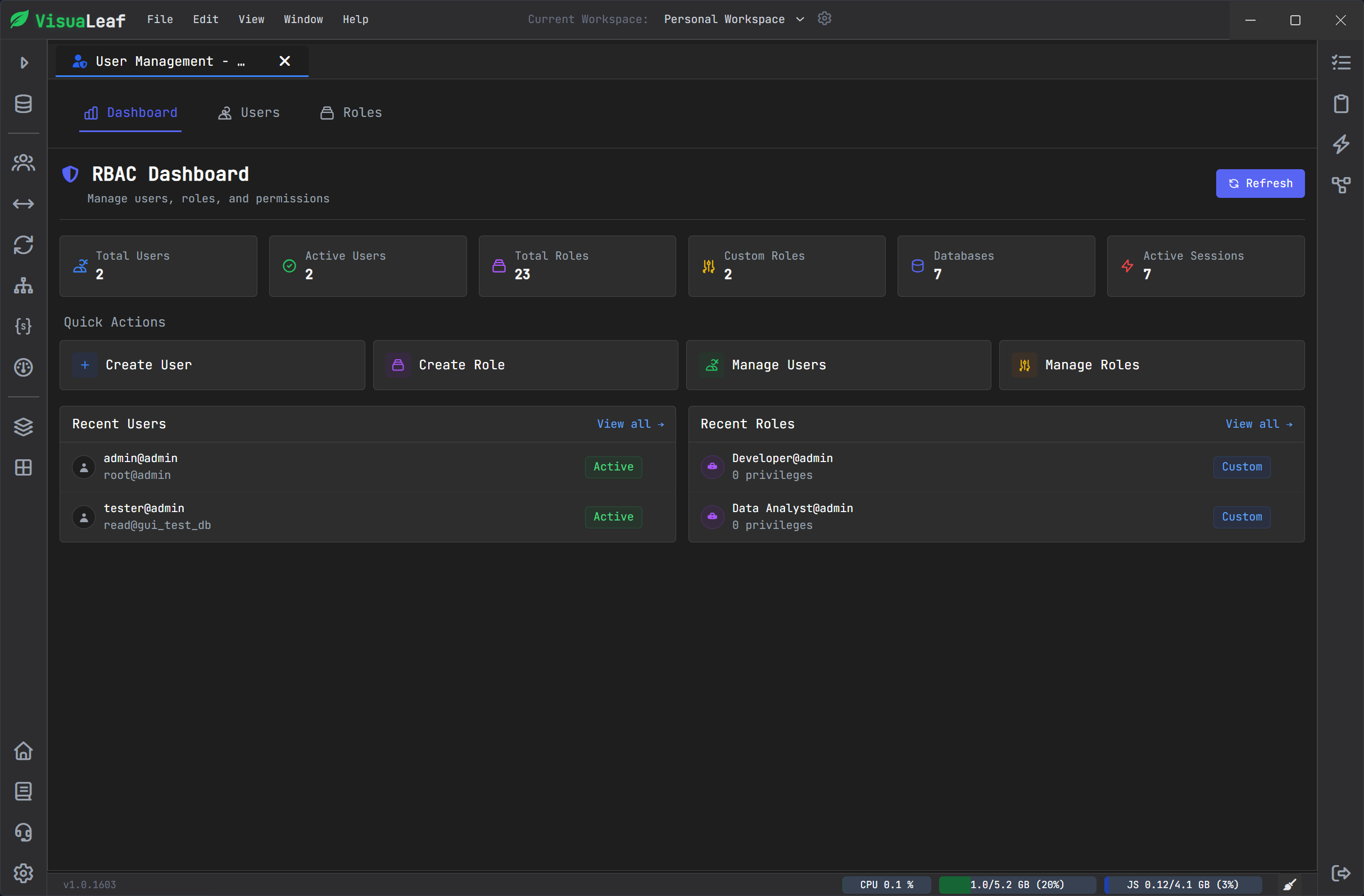Click the grid table icon in sidebar
Image resolution: width=1364 pixels, height=896 pixels.
point(24,467)
